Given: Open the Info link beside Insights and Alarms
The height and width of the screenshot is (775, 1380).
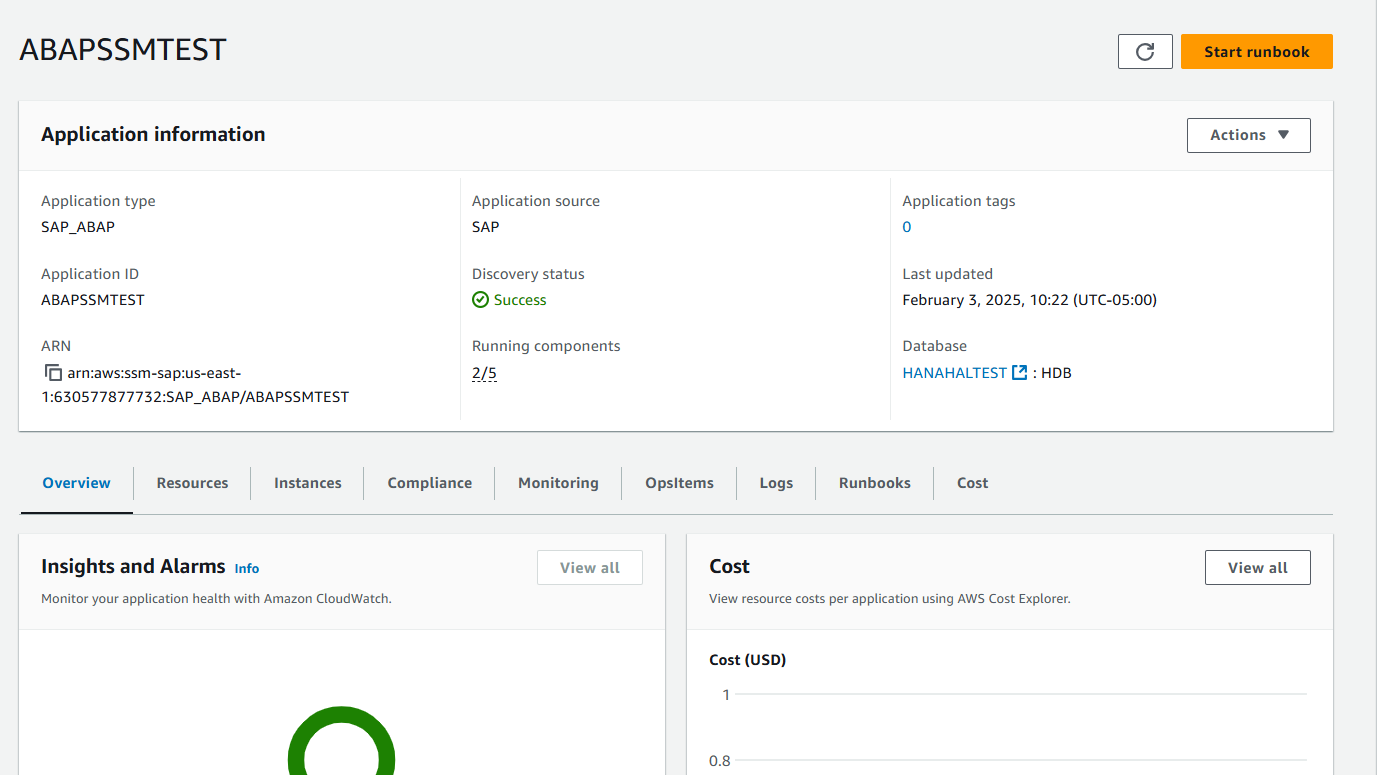Looking at the screenshot, I should (247, 568).
